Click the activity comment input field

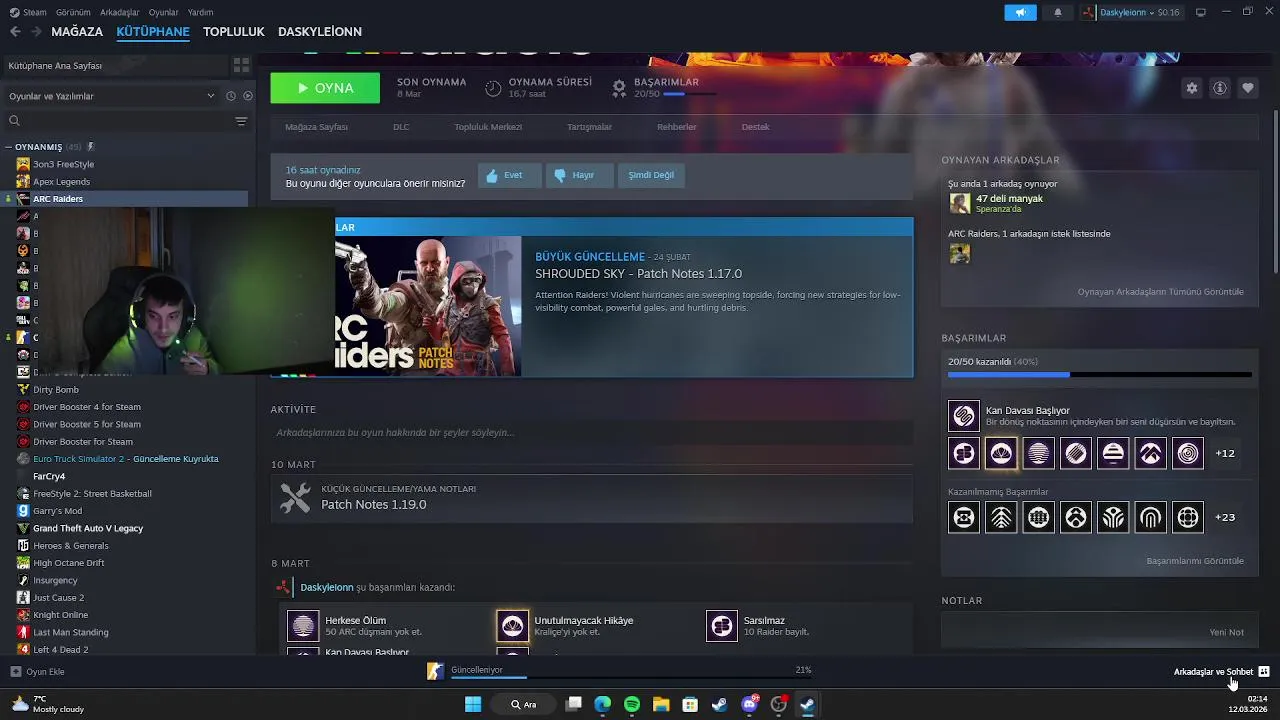coord(591,433)
